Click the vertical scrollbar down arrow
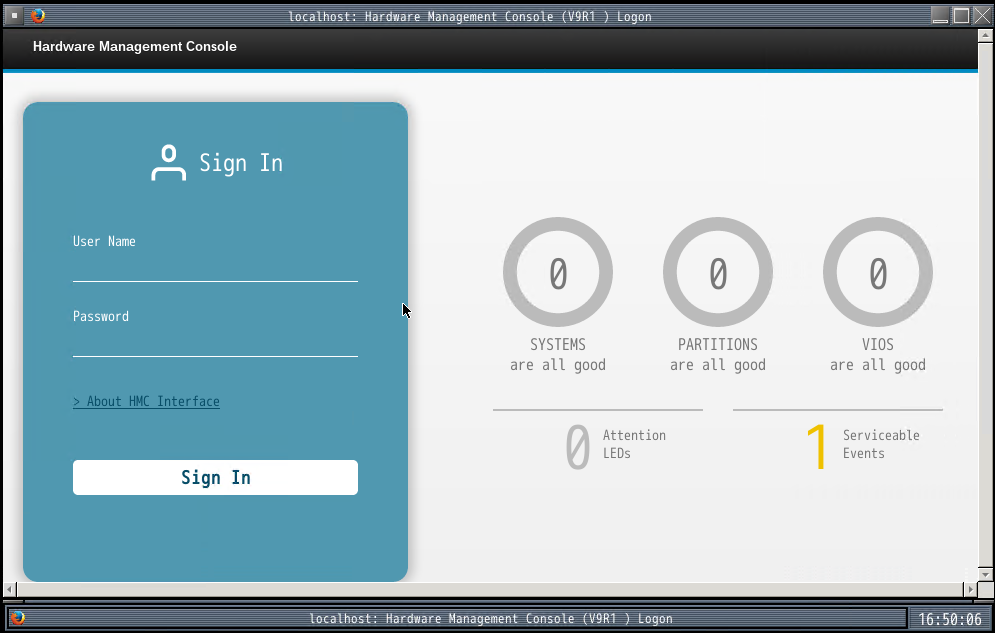Image resolution: width=995 pixels, height=633 pixels. 985,574
